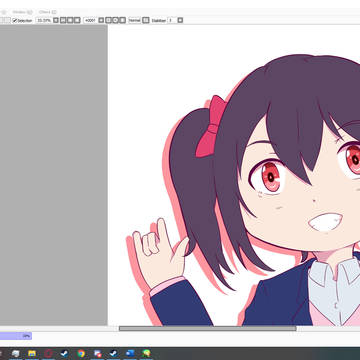Click the Steam icon right of Chrome
Image resolution: width=360 pixels, height=360 pixels.
tap(113, 353)
